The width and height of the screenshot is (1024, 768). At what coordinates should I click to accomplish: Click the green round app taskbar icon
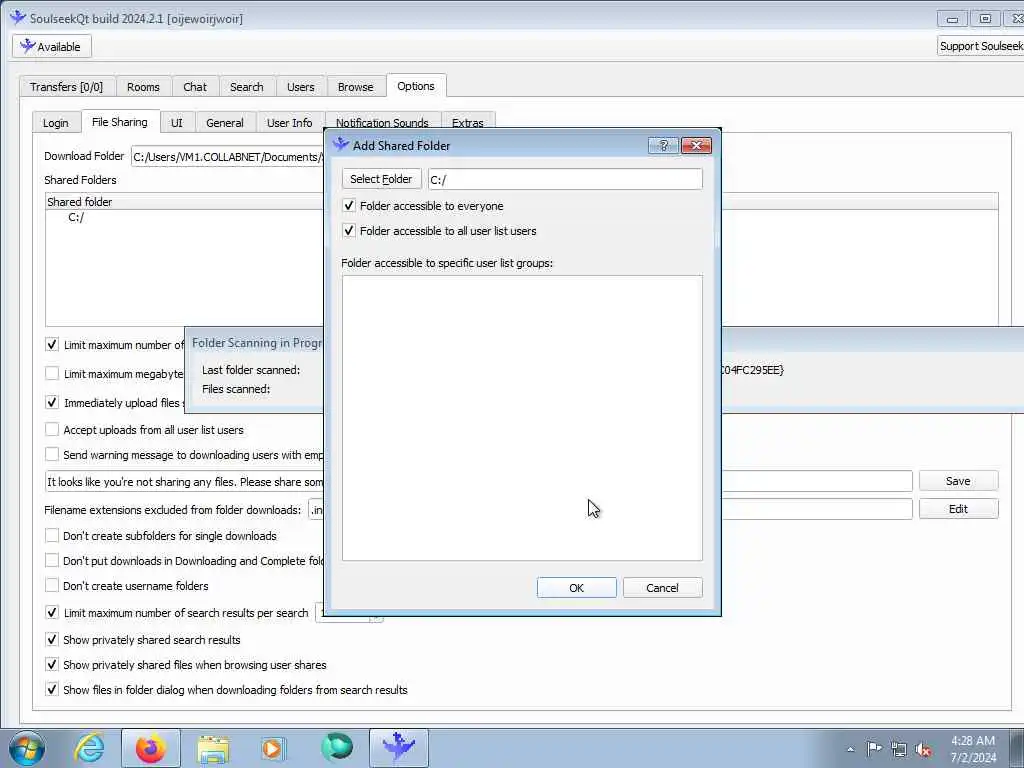337,748
